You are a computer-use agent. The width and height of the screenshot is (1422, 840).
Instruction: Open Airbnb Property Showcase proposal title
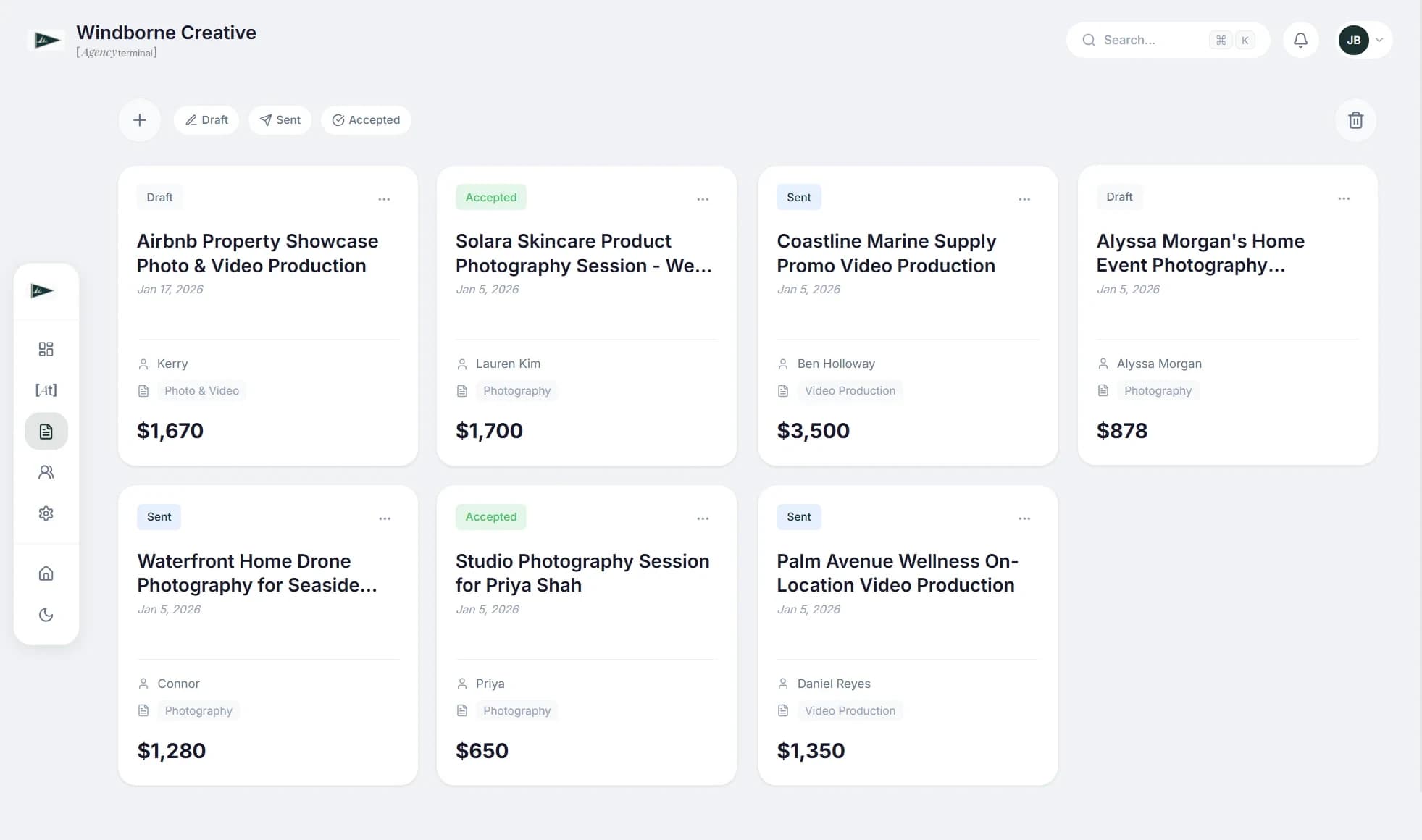[x=257, y=253]
